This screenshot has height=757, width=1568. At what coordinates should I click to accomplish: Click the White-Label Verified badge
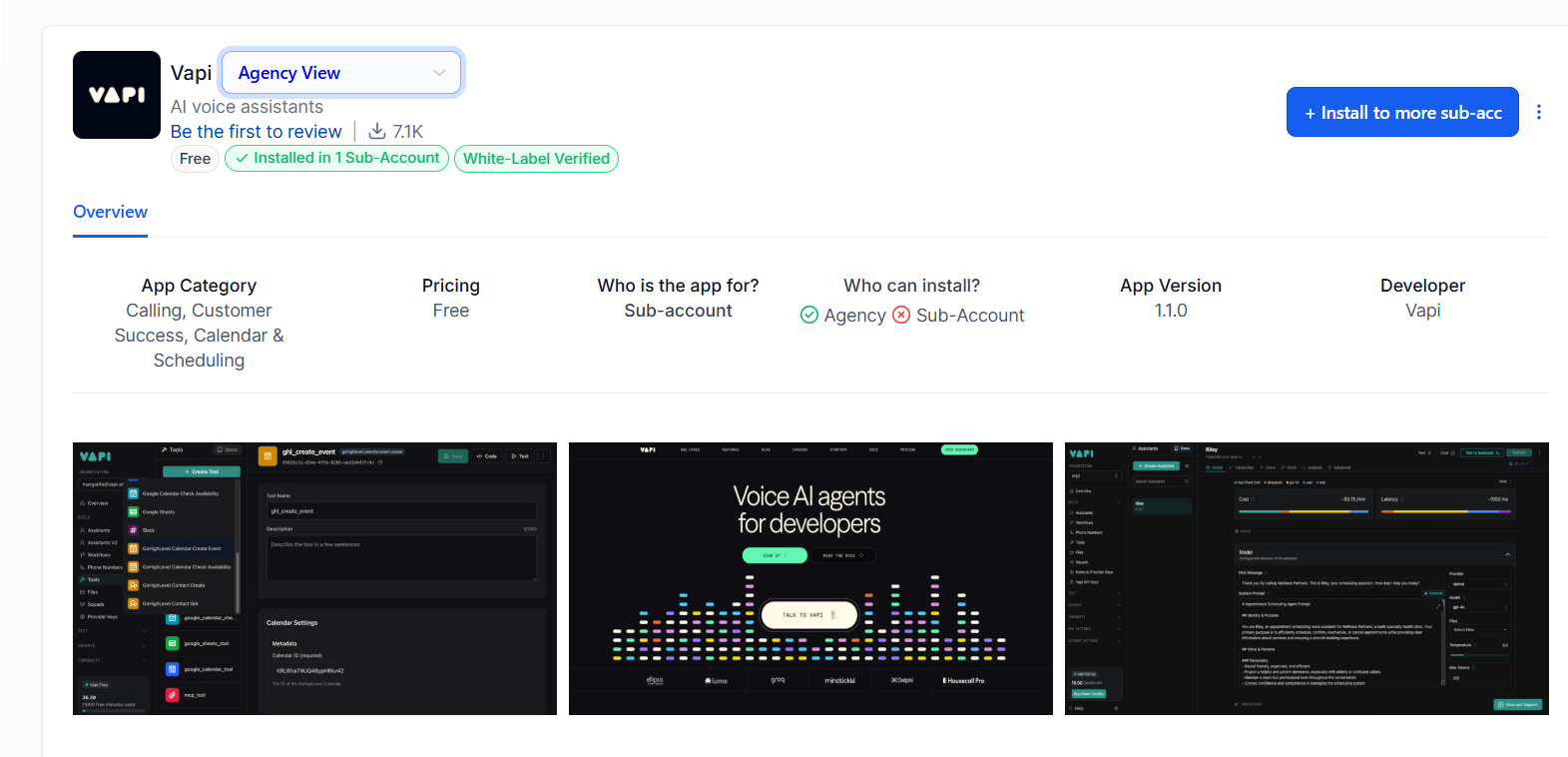pyautogui.click(x=536, y=159)
